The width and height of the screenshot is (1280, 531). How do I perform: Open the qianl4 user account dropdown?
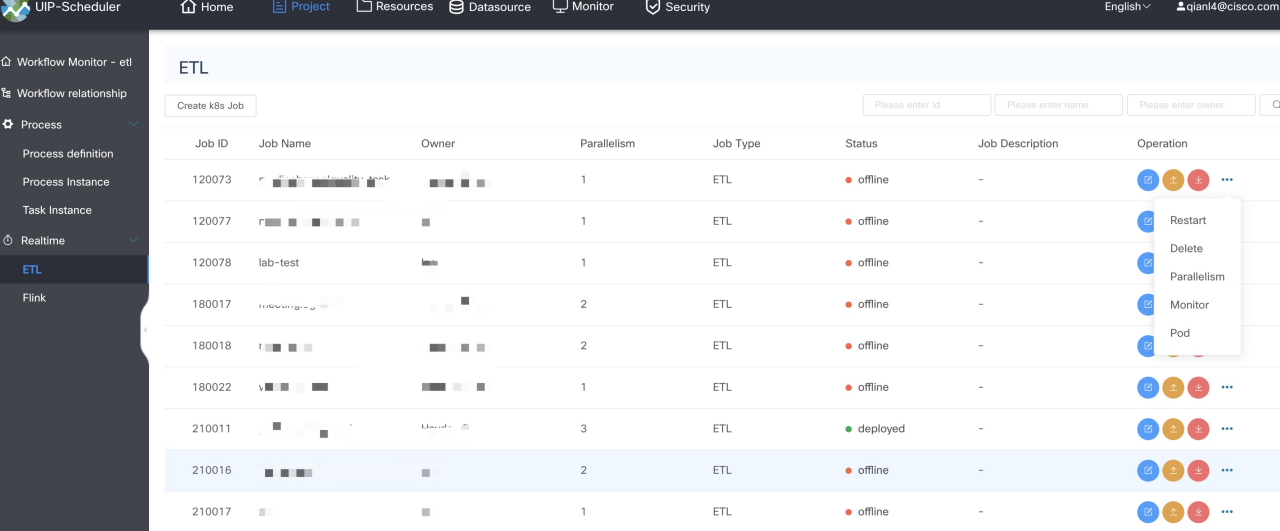(x=1226, y=7)
